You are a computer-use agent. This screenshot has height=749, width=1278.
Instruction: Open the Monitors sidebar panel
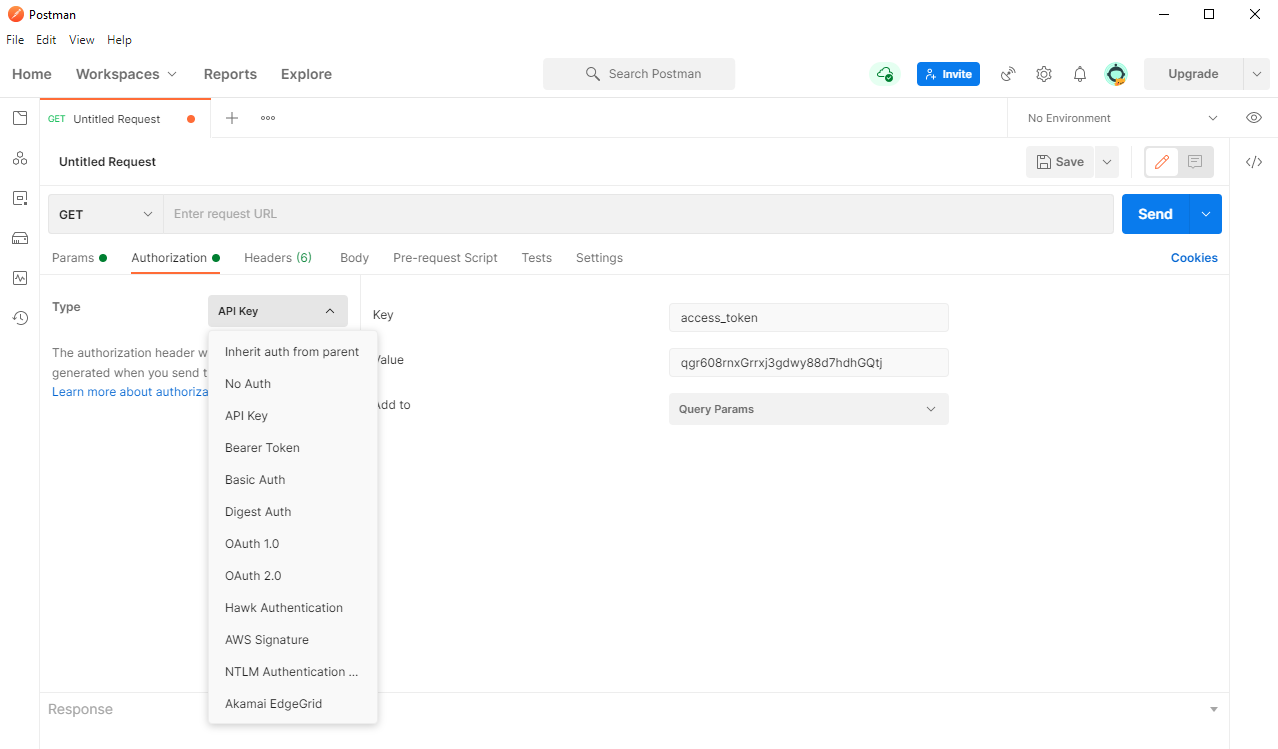point(19,278)
